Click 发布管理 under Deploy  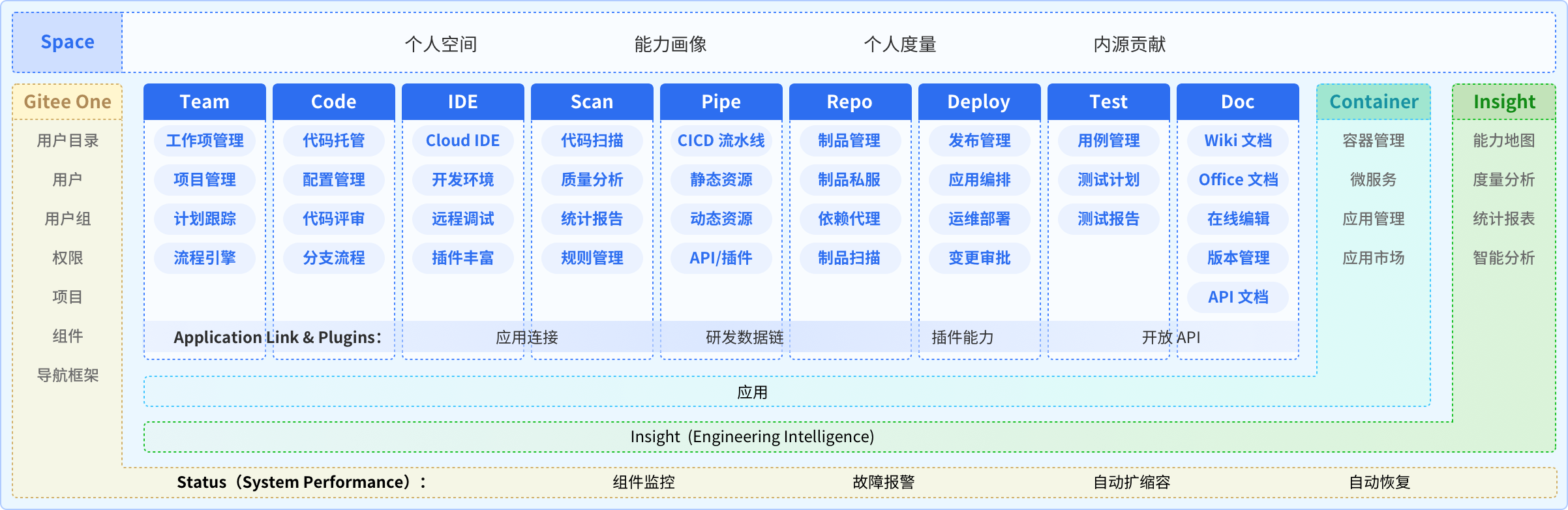click(979, 141)
